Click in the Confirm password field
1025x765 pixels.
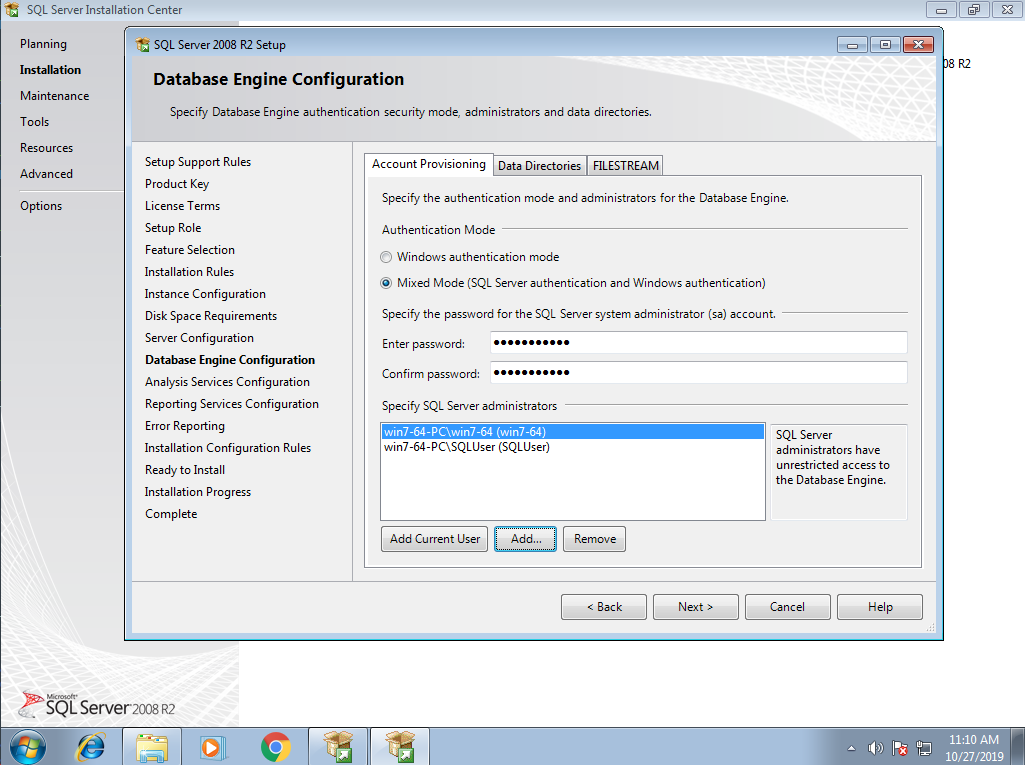click(698, 373)
